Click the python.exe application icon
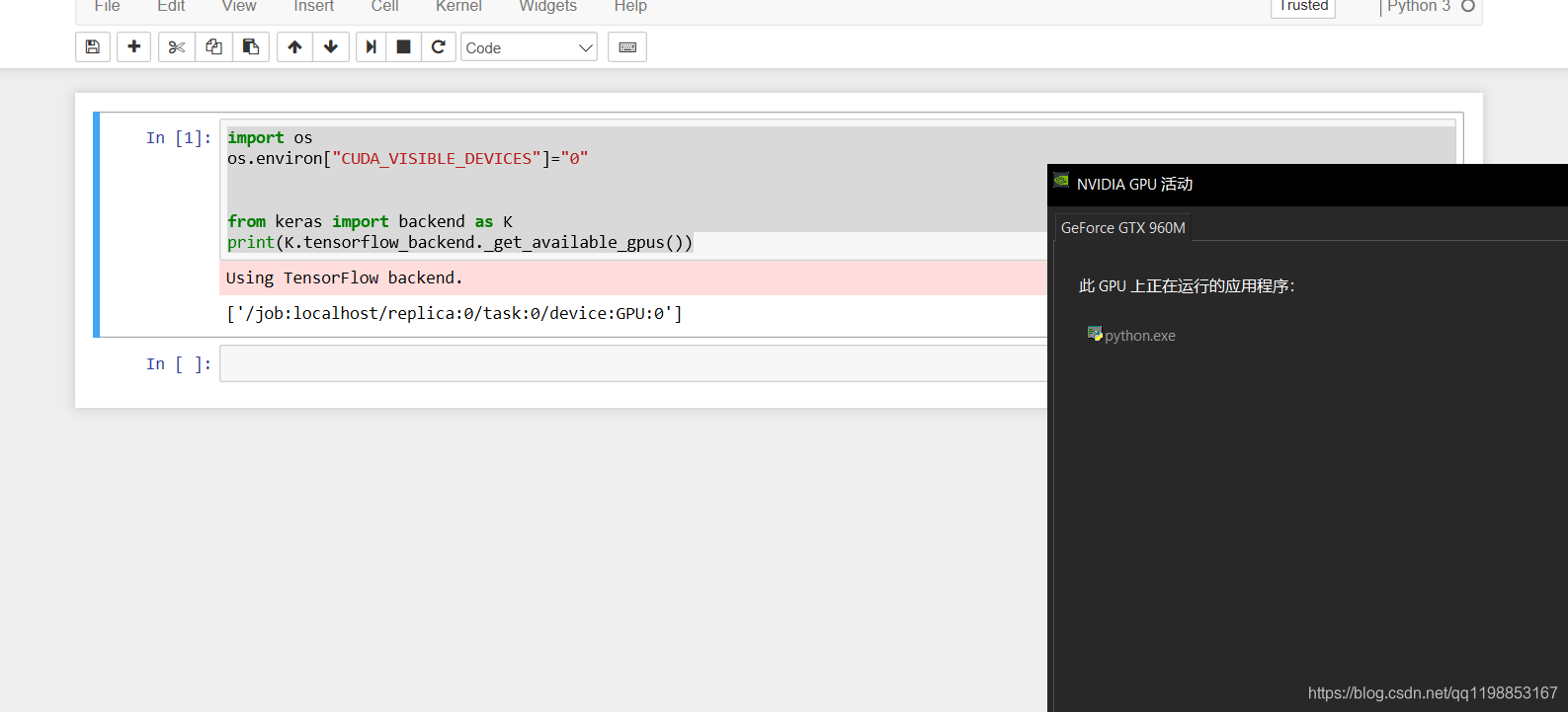 1095,334
